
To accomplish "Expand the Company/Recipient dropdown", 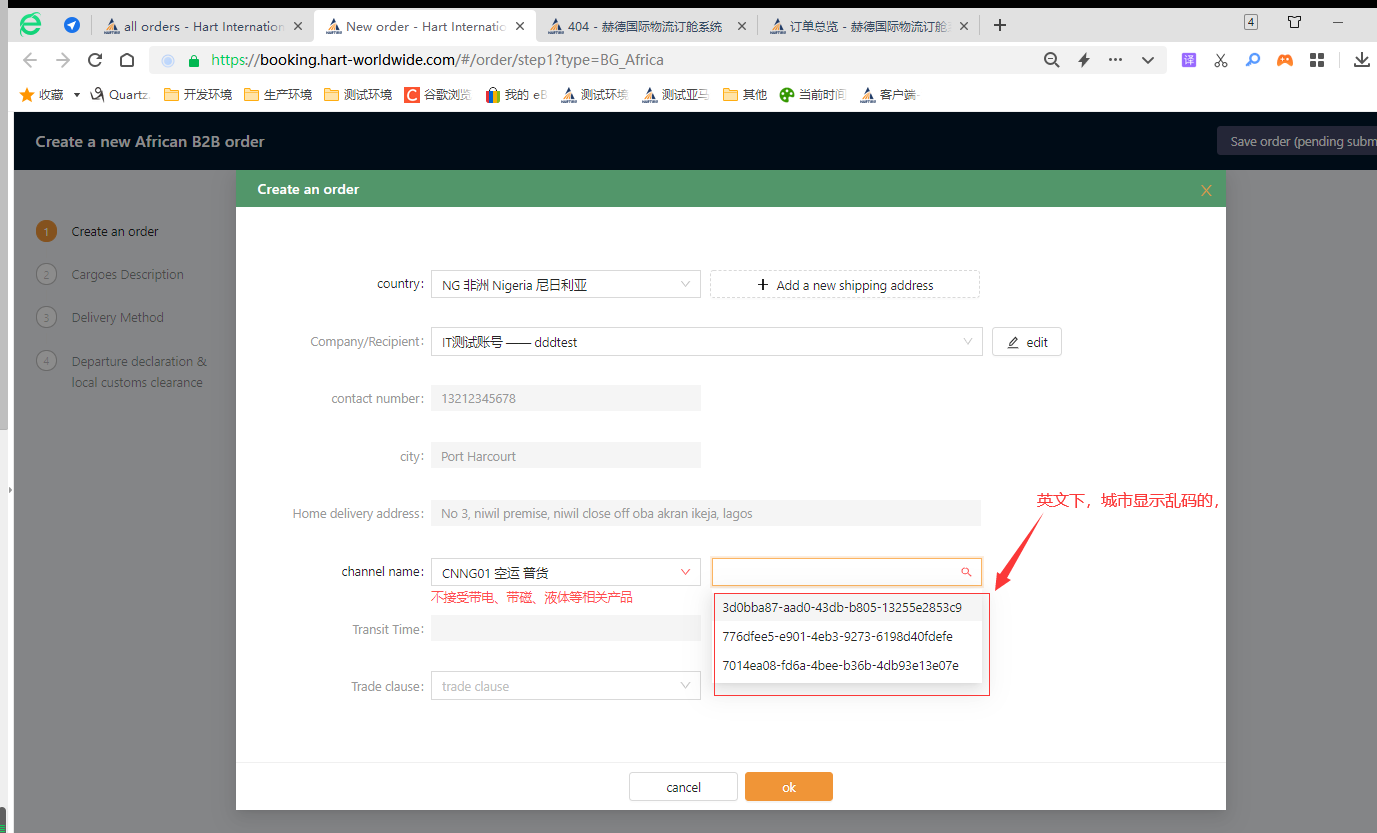I will pos(706,342).
